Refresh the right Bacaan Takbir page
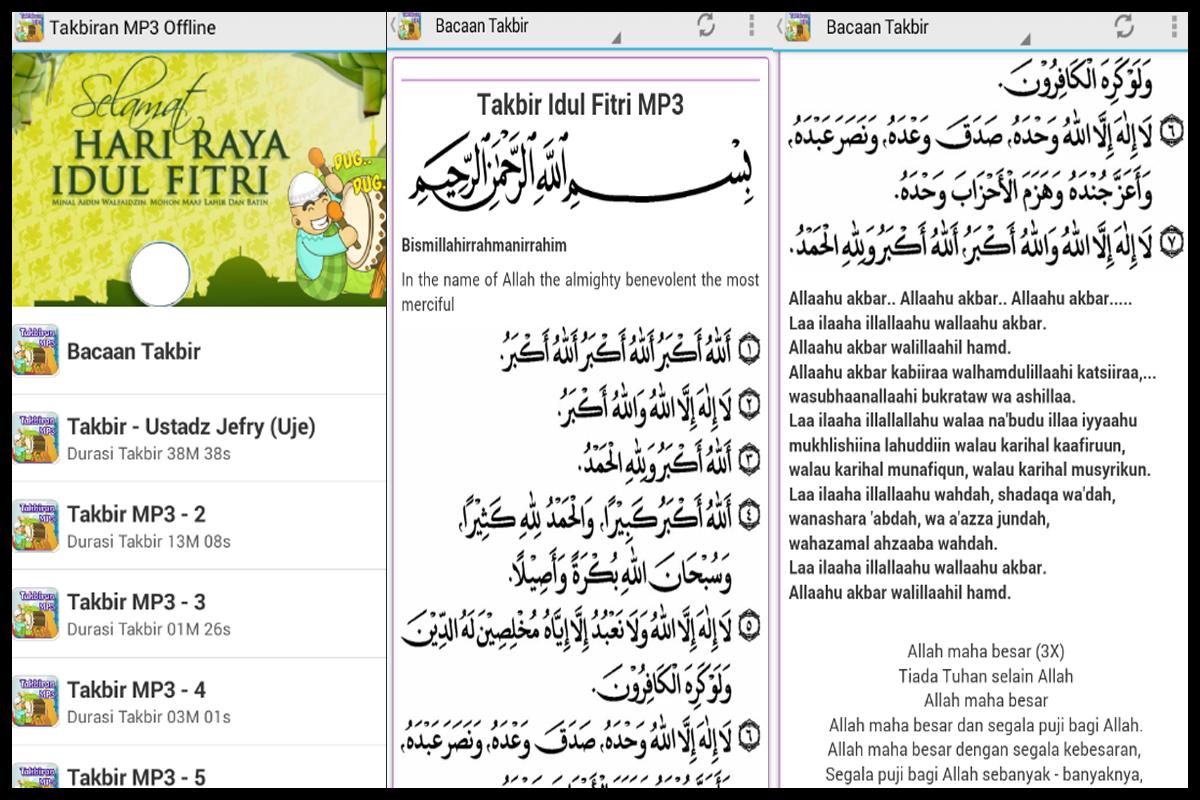 coord(1124,26)
